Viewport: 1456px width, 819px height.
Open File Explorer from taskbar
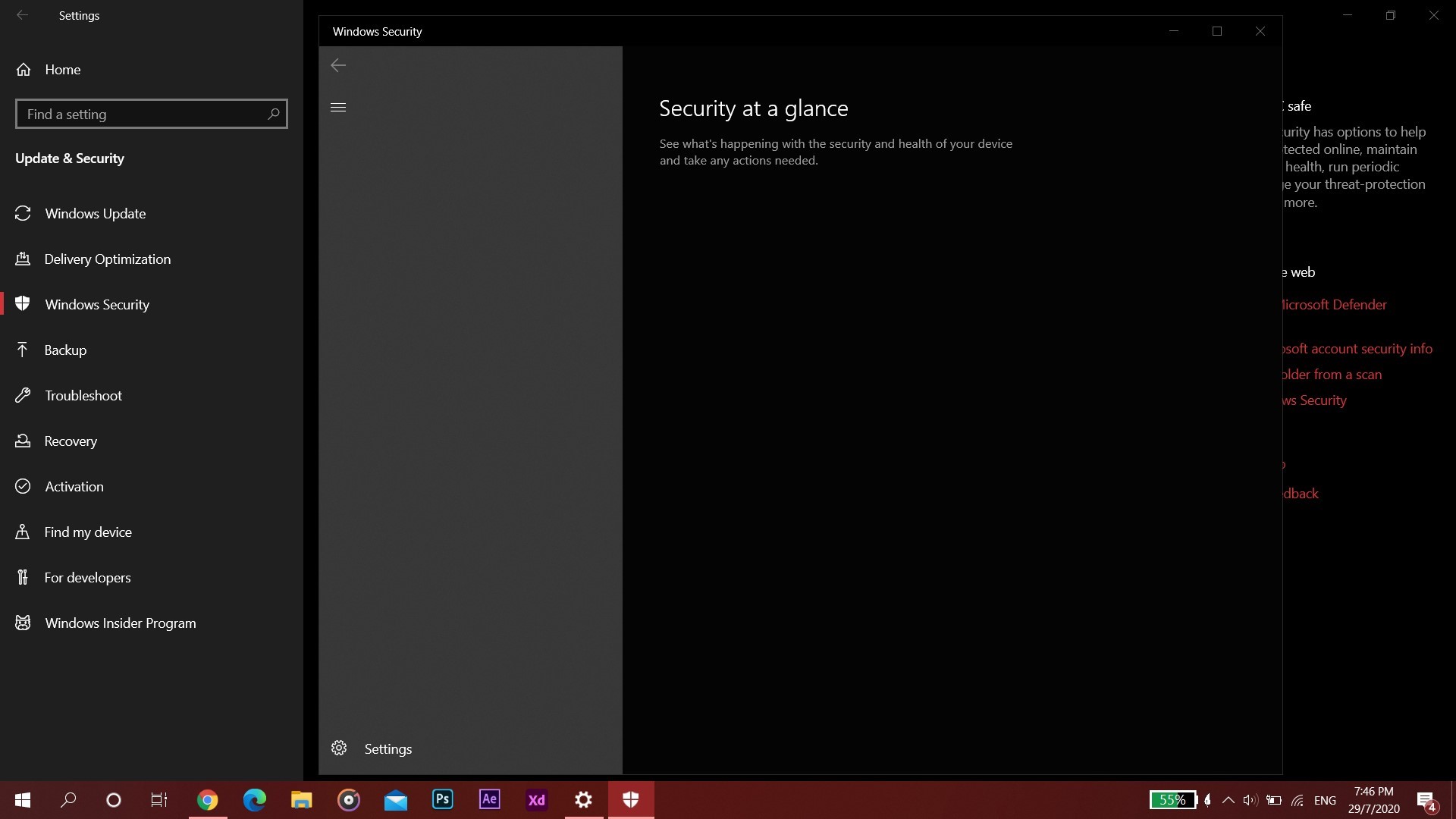(302, 800)
